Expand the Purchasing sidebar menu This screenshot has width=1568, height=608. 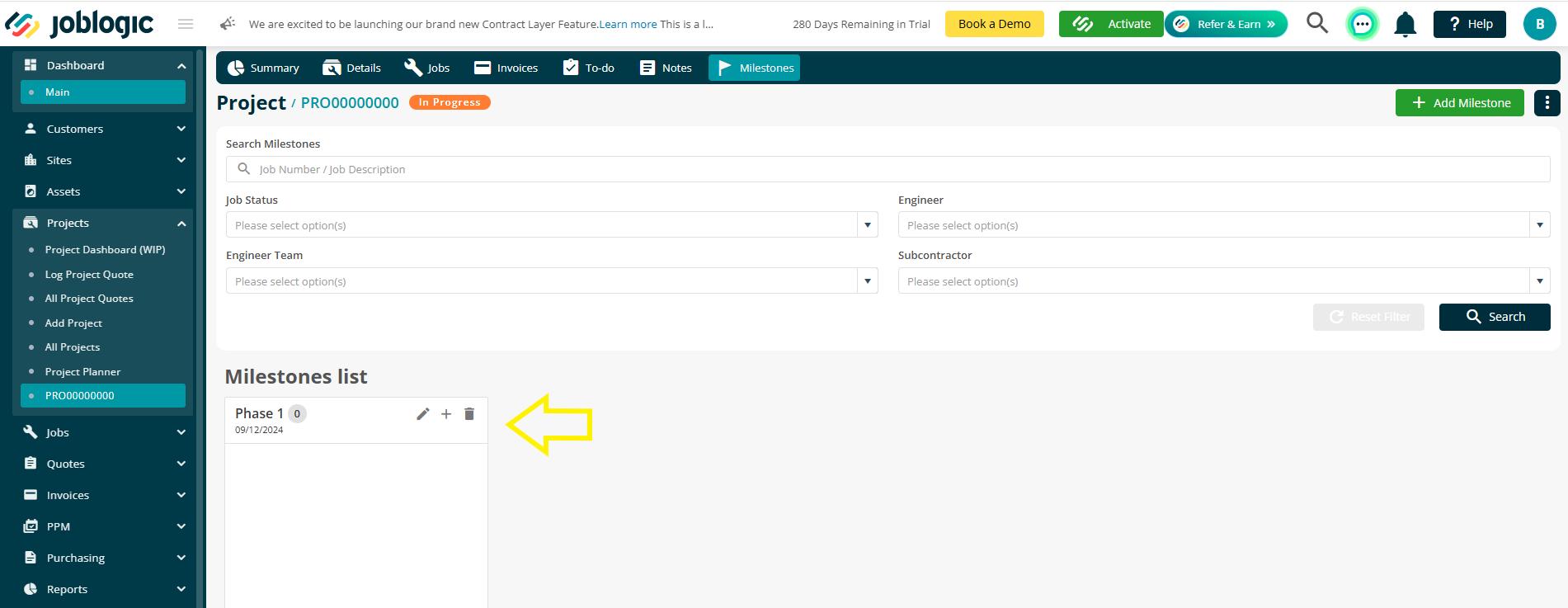103,558
